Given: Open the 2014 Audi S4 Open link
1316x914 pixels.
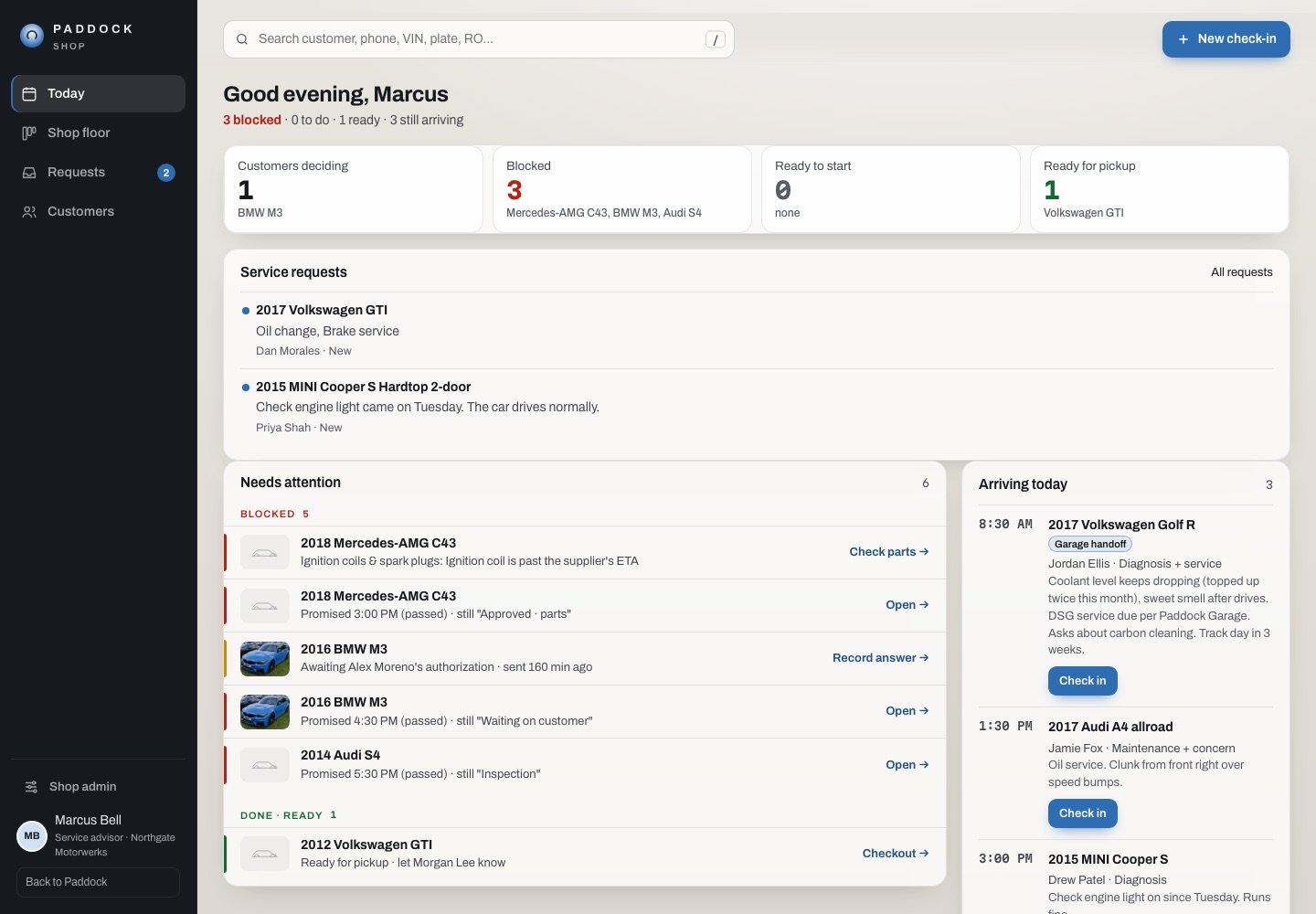Looking at the screenshot, I should click(907, 765).
